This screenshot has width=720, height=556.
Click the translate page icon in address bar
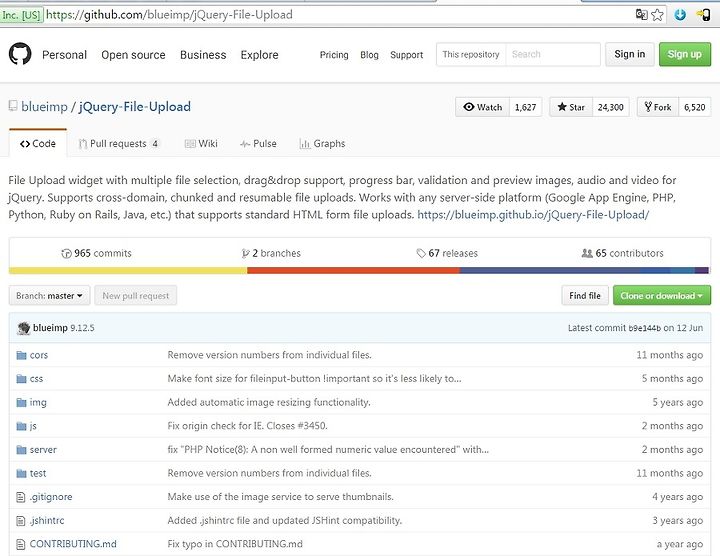pyautogui.click(x=641, y=15)
